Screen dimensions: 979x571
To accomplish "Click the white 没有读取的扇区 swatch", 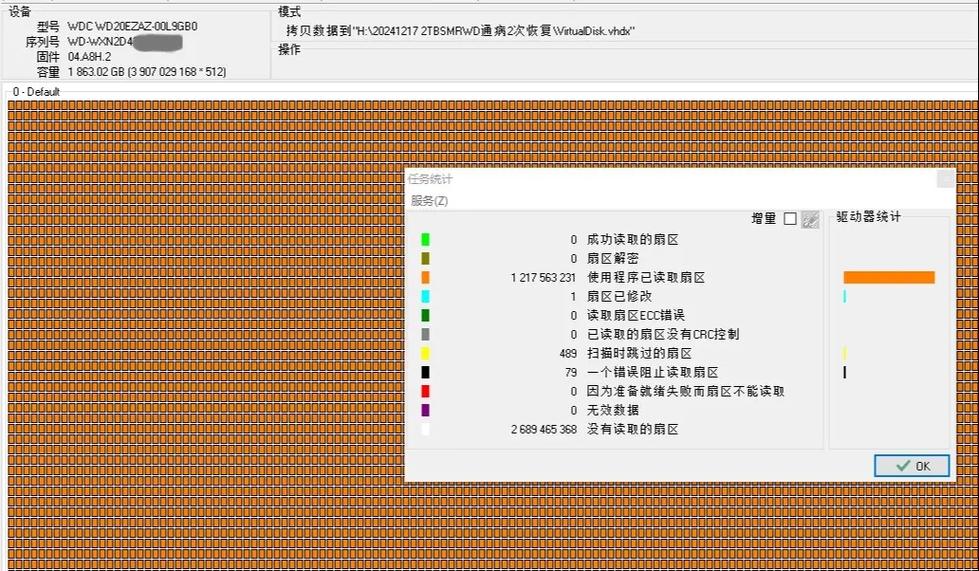I will point(425,429).
